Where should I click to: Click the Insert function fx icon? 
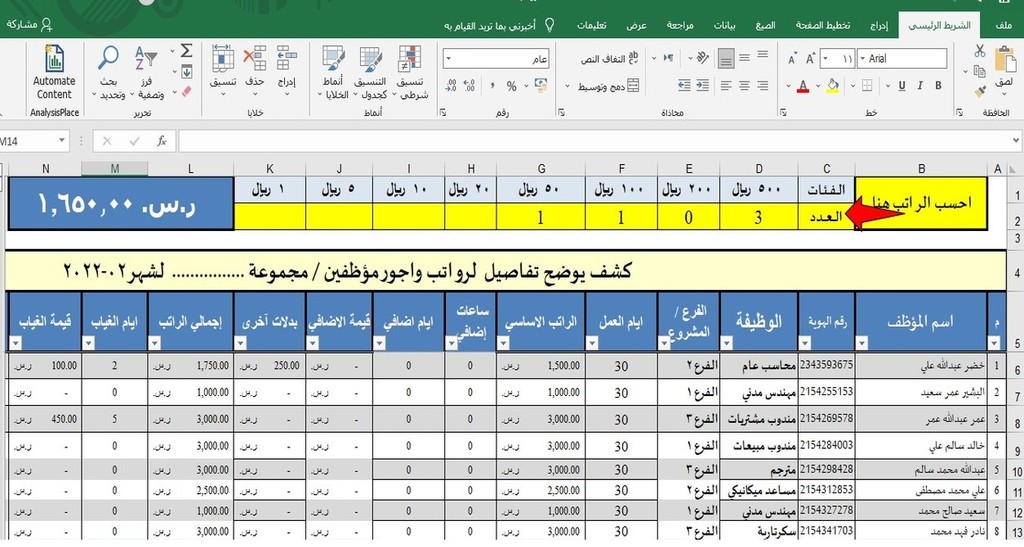[x=161, y=141]
